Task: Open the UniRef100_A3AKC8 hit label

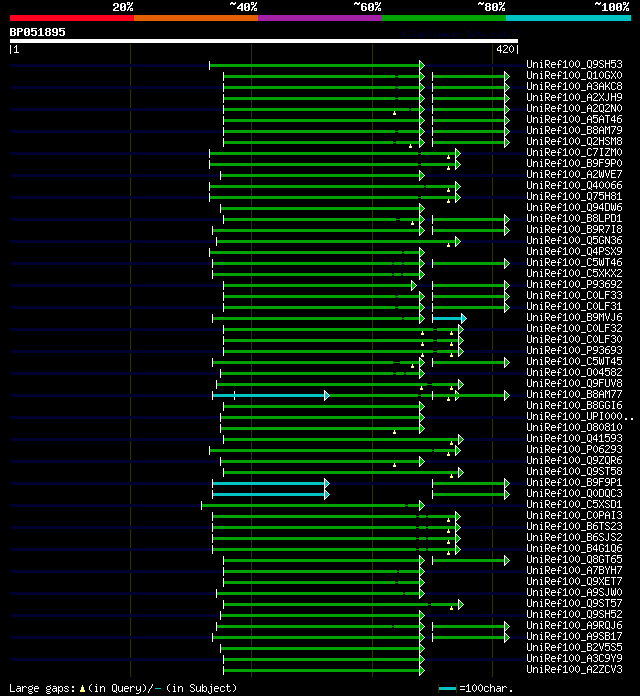Action: (574, 87)
